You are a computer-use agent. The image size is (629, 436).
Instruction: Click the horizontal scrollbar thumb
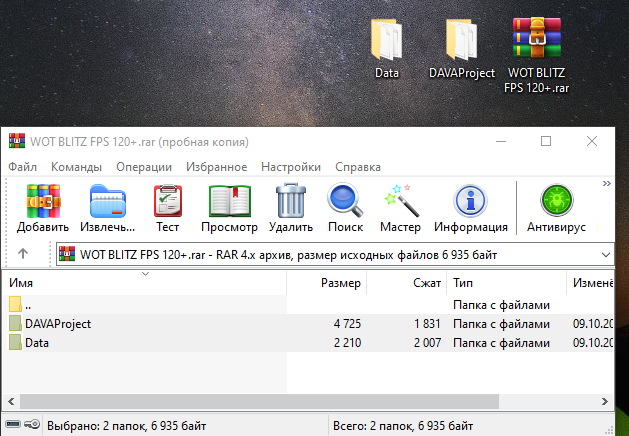pyautogui.click(x=259, y=402)
